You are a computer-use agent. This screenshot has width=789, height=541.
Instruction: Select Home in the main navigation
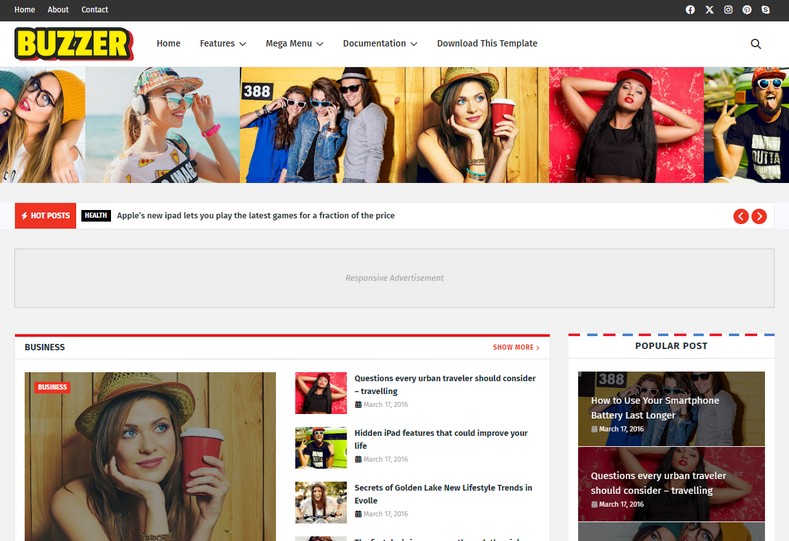(168, 43)
